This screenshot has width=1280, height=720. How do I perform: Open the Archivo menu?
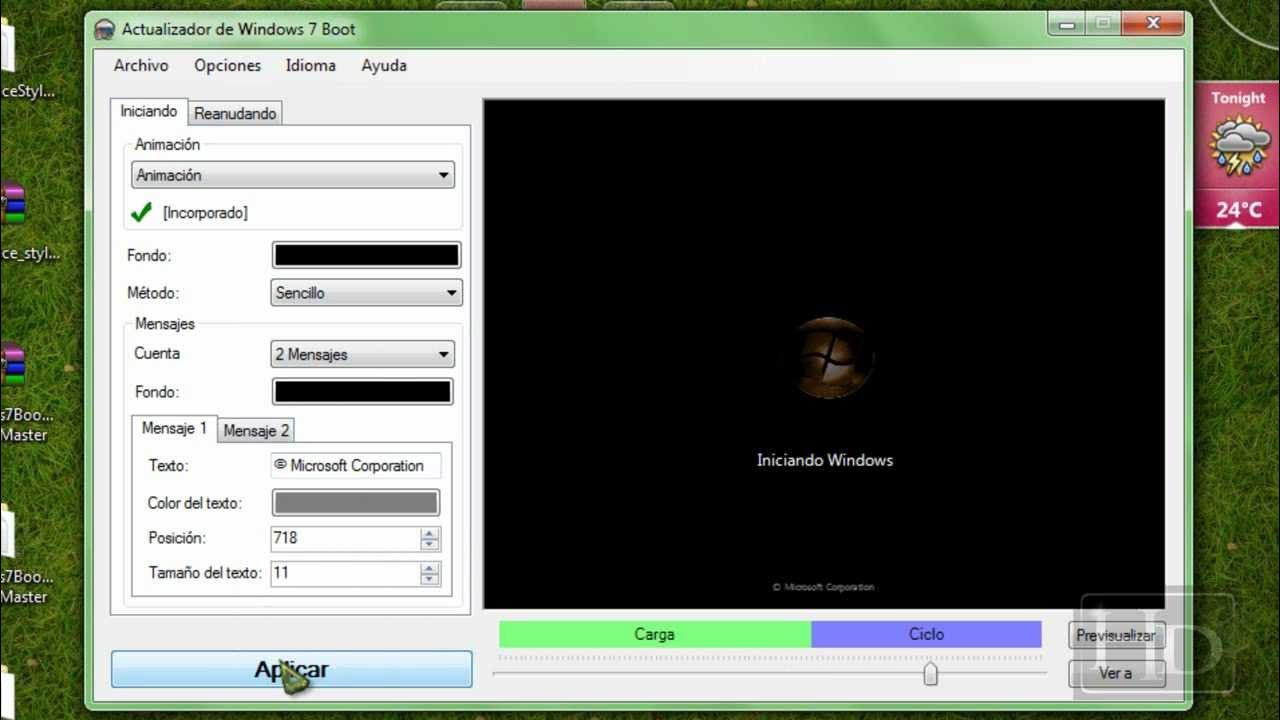(141, 65)
